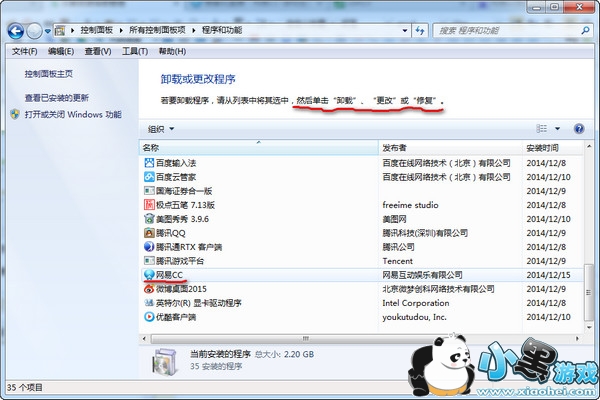Image resolution: width=600 pixels, height=400 pixels.
Task: Click the blue help question mark icon
Action: click(579, 129)
